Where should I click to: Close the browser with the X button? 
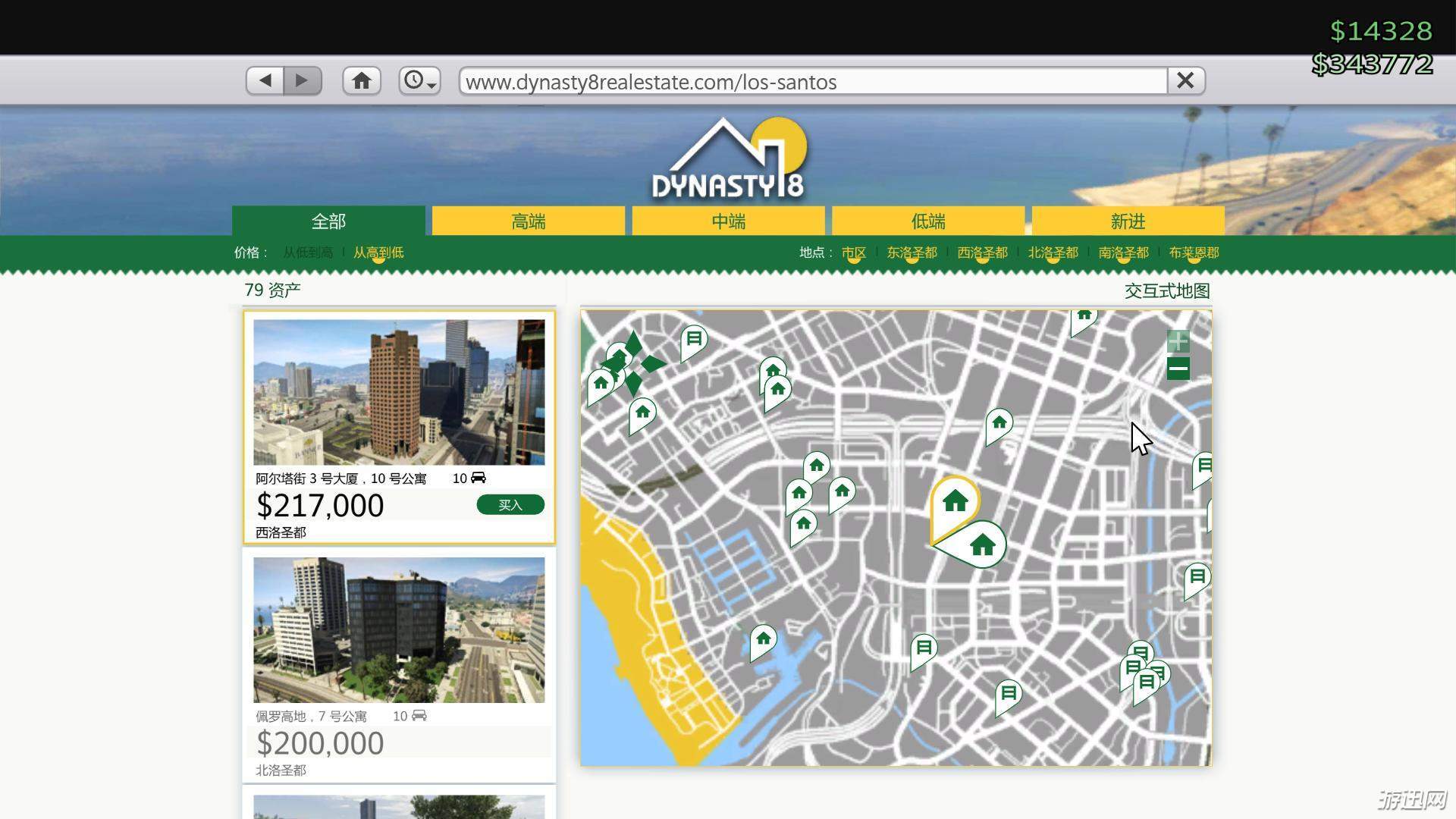pos(1185,80)
